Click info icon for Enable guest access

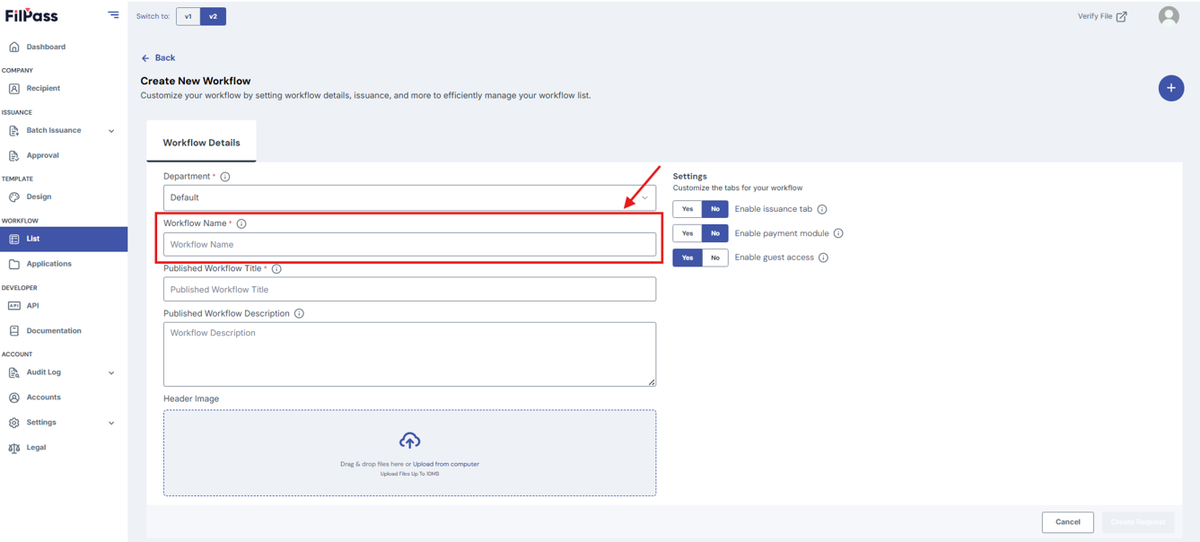coord(824,257)
